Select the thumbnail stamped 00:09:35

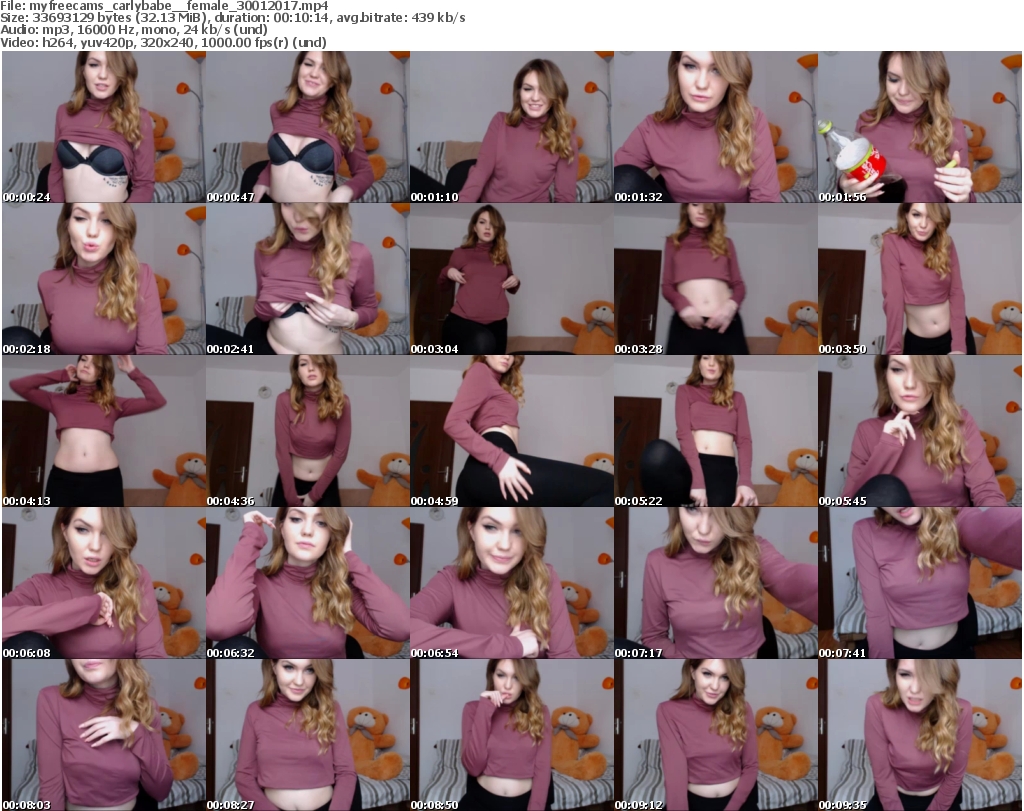tap(920, 735)
